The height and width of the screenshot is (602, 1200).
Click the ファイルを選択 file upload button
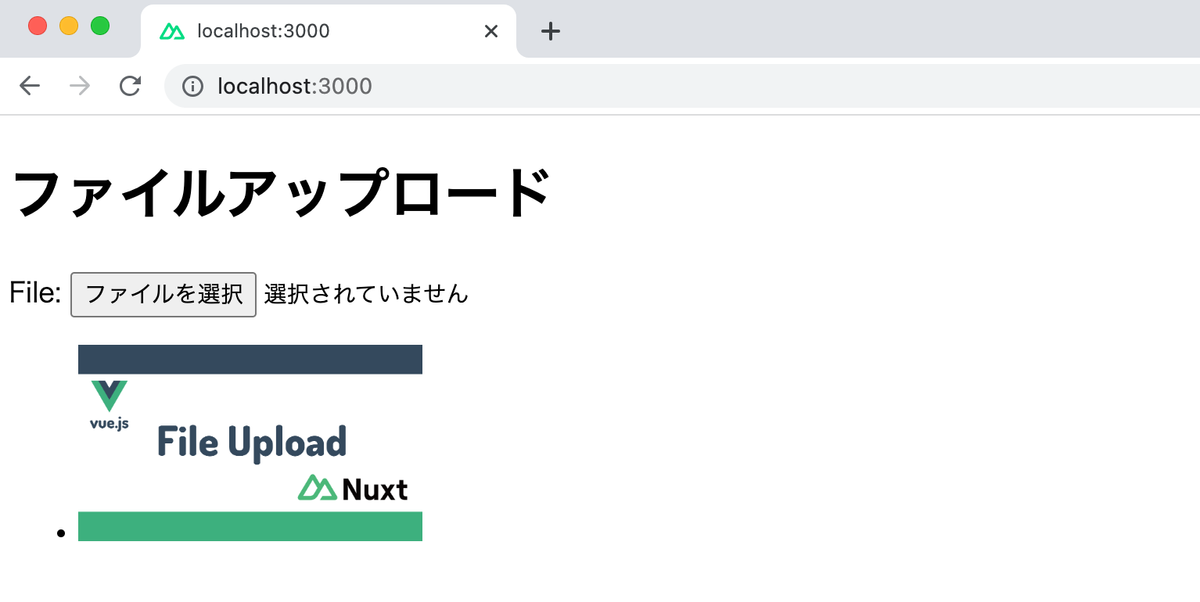pos(163,293)
